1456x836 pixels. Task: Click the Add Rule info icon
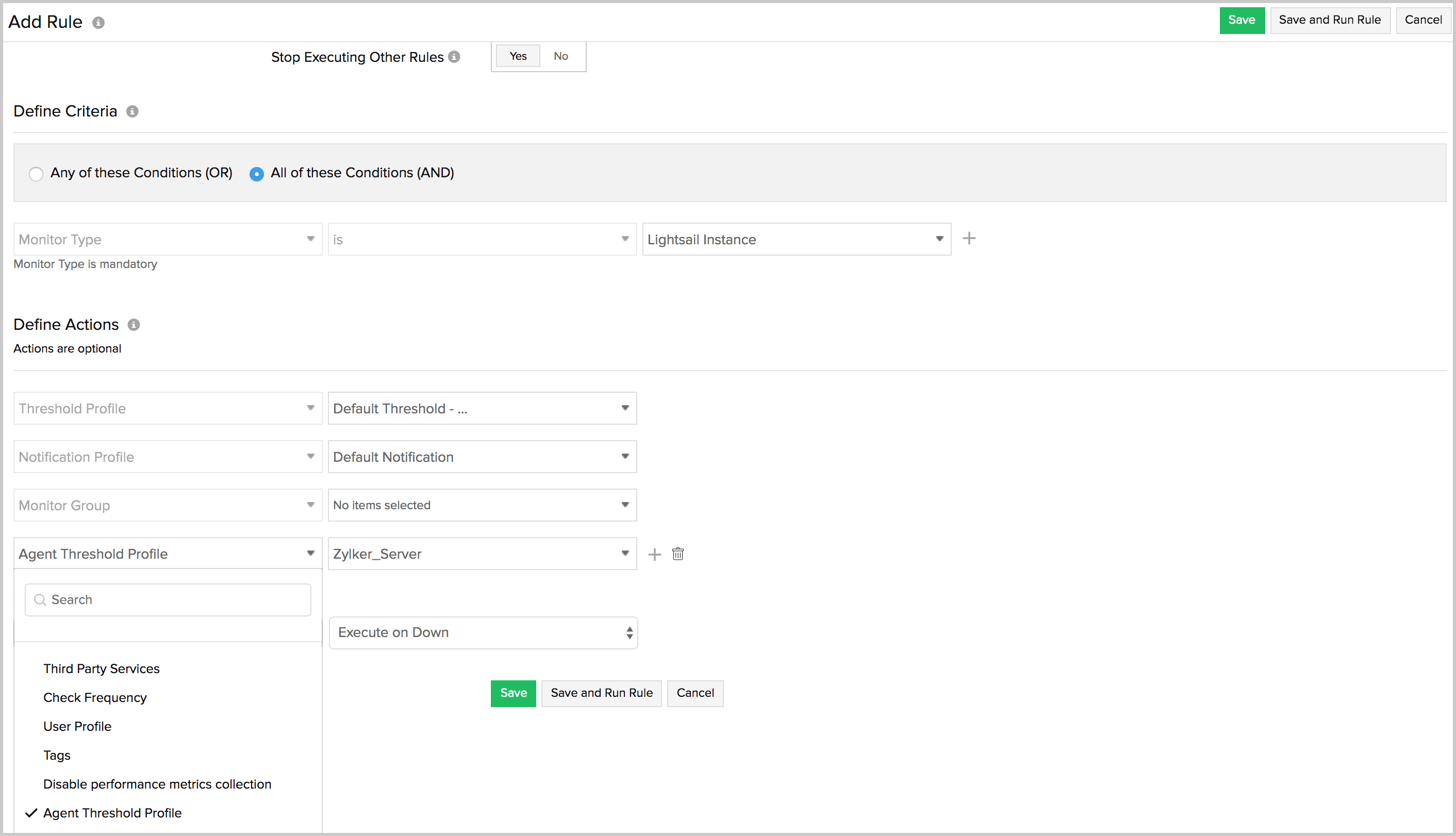(x=98, y=22)
